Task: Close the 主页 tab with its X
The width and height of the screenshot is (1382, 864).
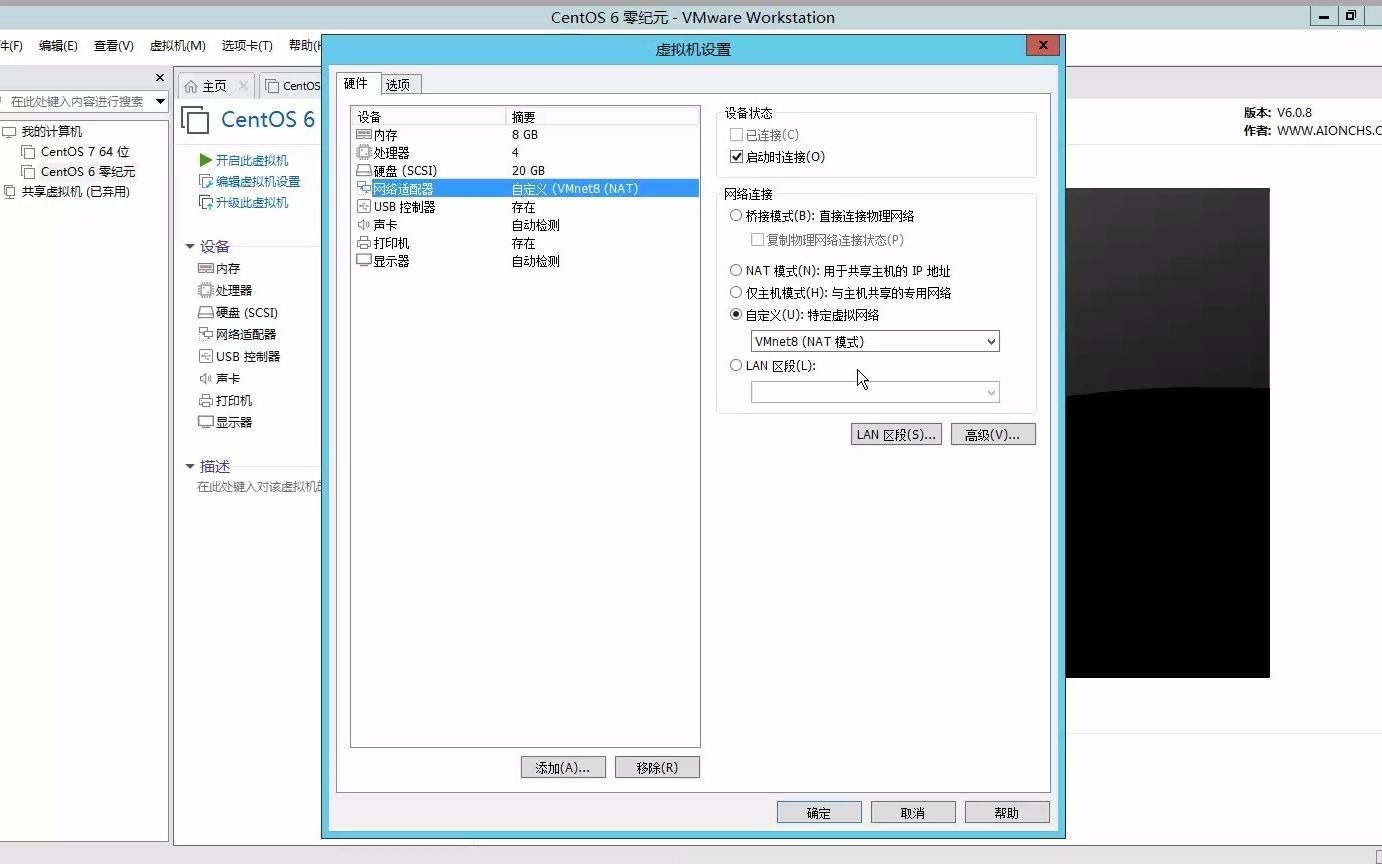Action: pos(243,86)
